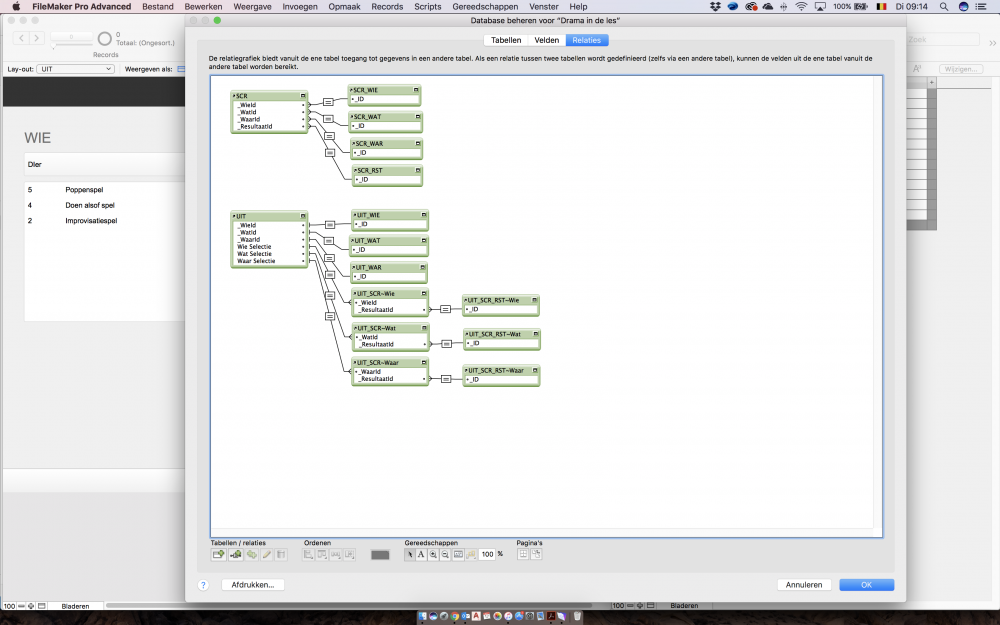
Task: Click the gray color swatch in toolbar
Action: (x=380, y=554)
